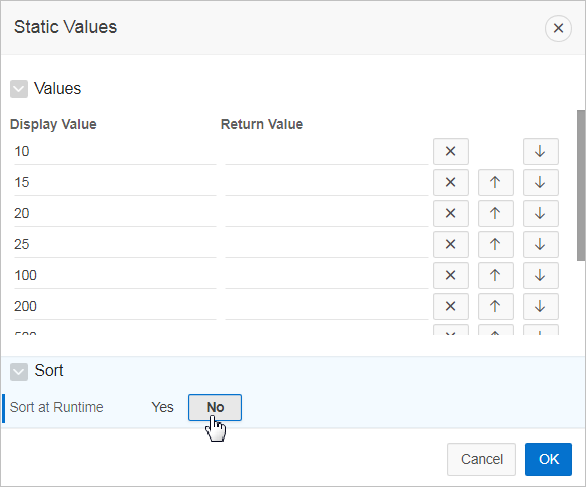Image resolution: width=586 pixels, height=487 pixels.
Task: Confirm static values with OK
Action: click(548, 459)
